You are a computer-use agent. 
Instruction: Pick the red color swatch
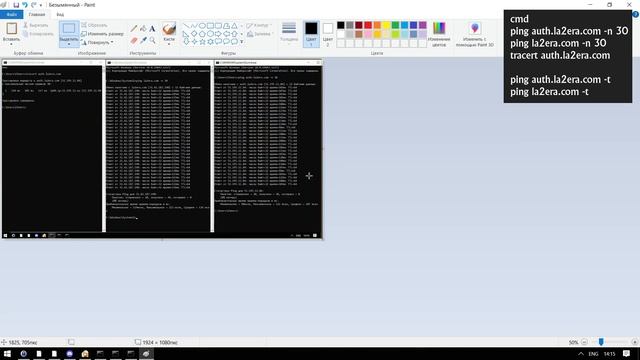pos(368,25)
